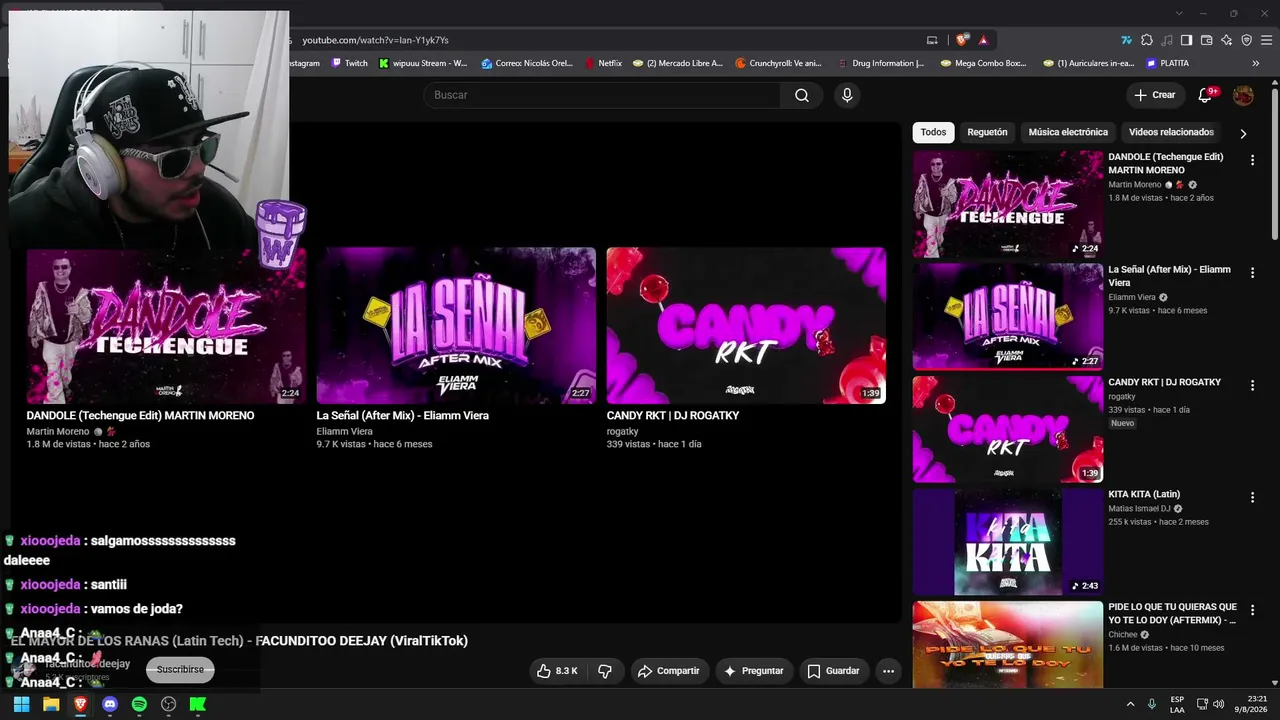The height and width of the screenshot is (720, 1280).
Task: Click the YouTube Buscar search field
Action: [x=602, y=95]
